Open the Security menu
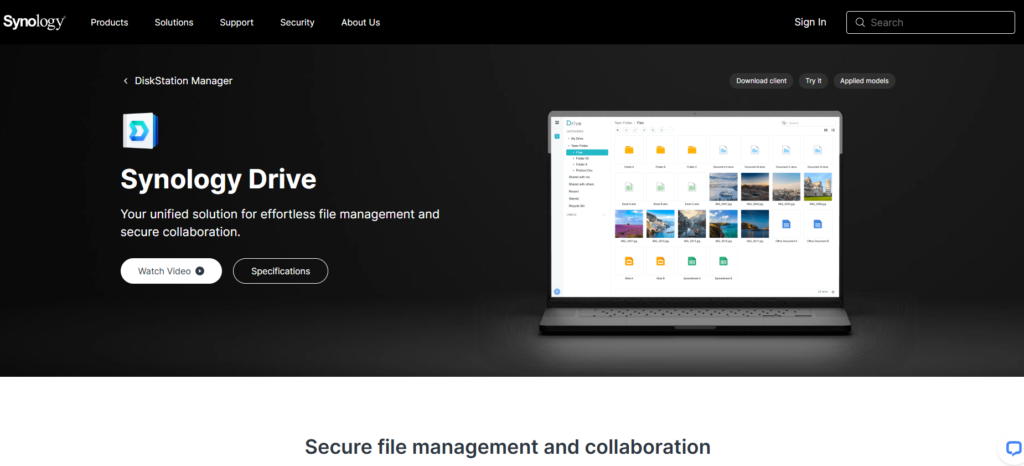The width and height of the screenshot is (1024, 466). (x=297, y=22)
